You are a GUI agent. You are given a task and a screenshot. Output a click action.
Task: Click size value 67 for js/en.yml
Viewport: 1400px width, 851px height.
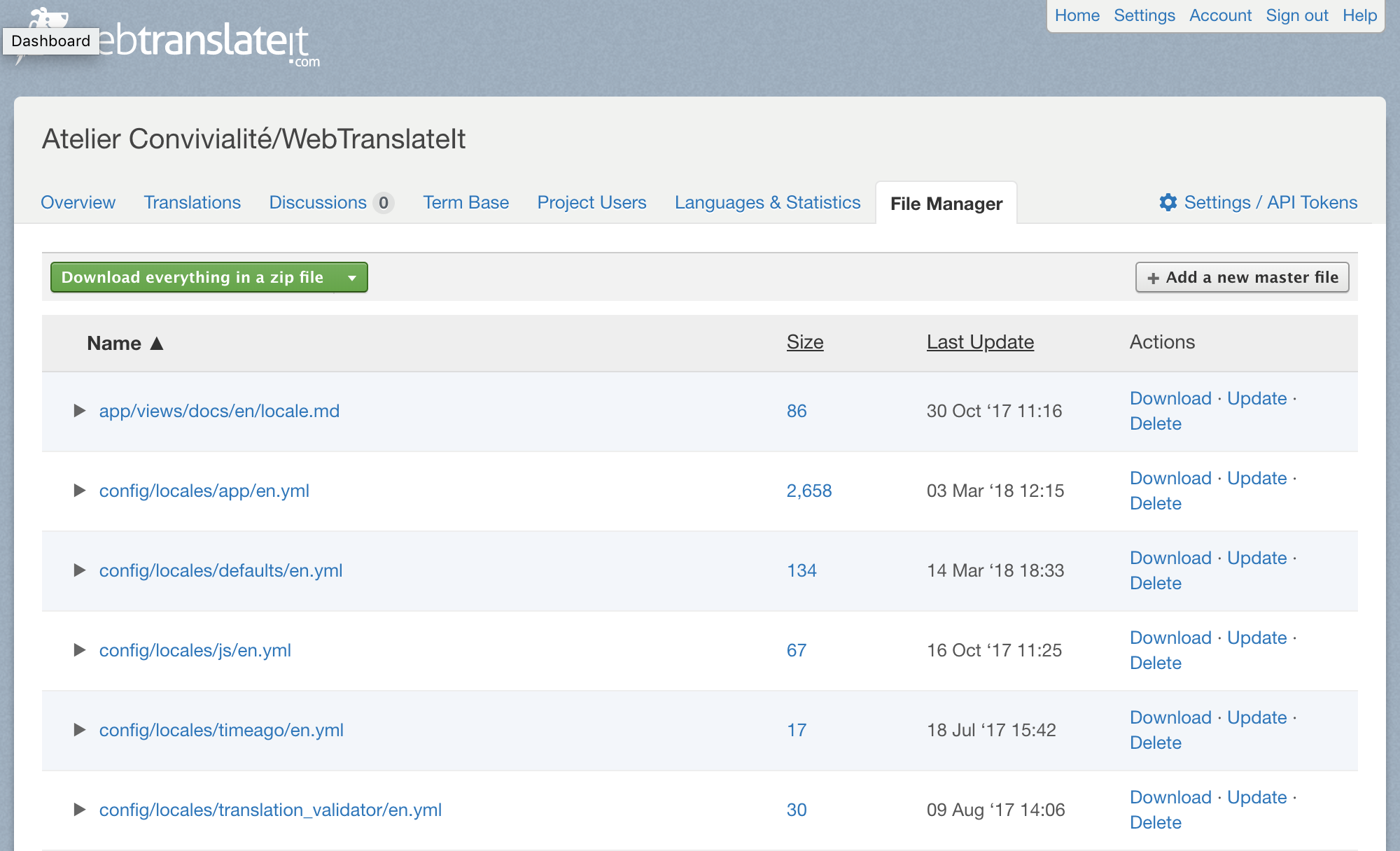point(797,650)
